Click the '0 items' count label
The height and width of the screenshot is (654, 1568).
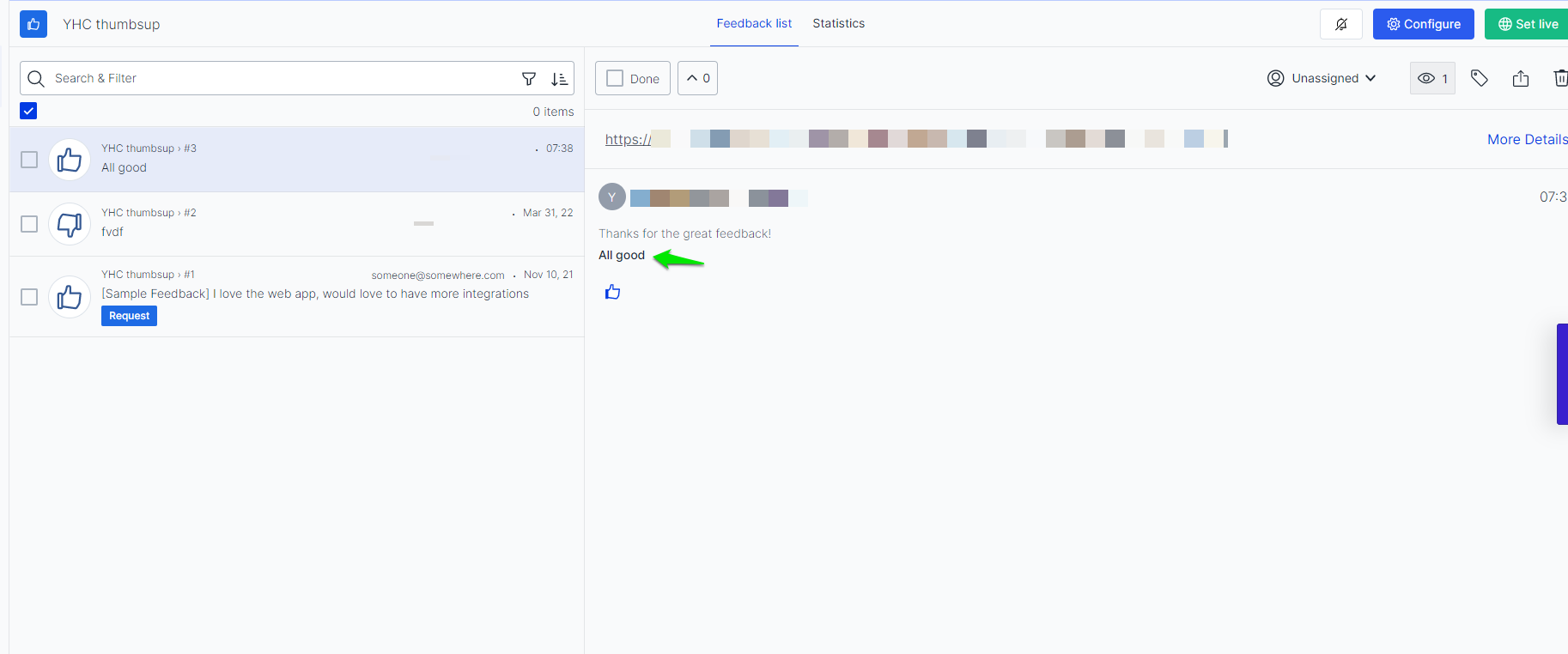click(x=553, y=112)
